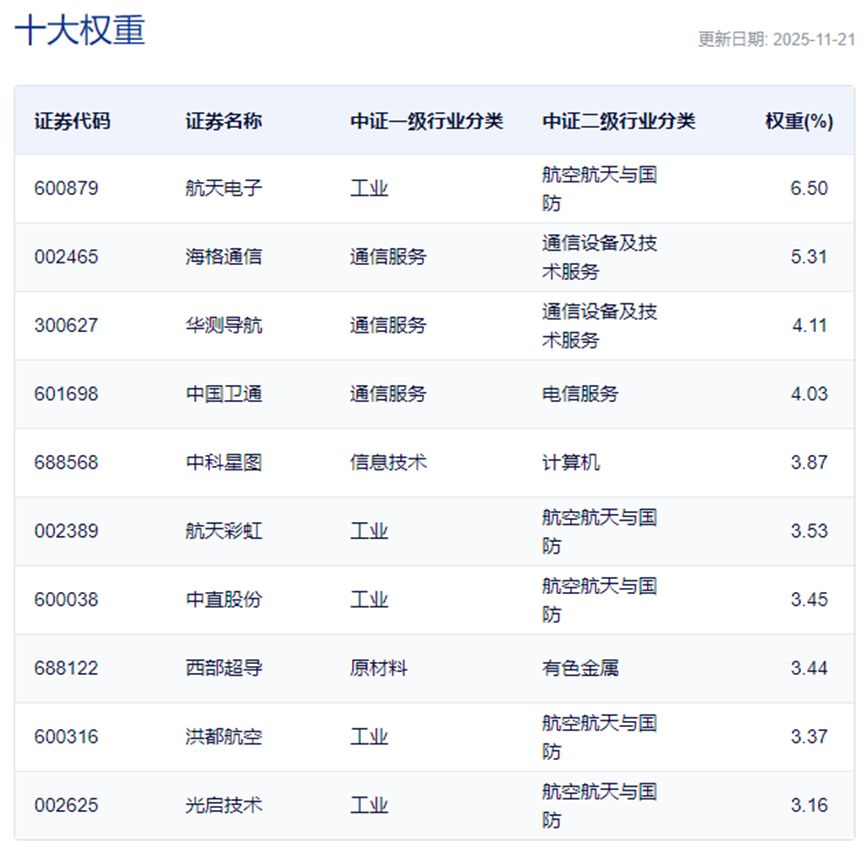Select stock code 002389
The width and height of the screenshot is (865, 846).
pos(66,531)
